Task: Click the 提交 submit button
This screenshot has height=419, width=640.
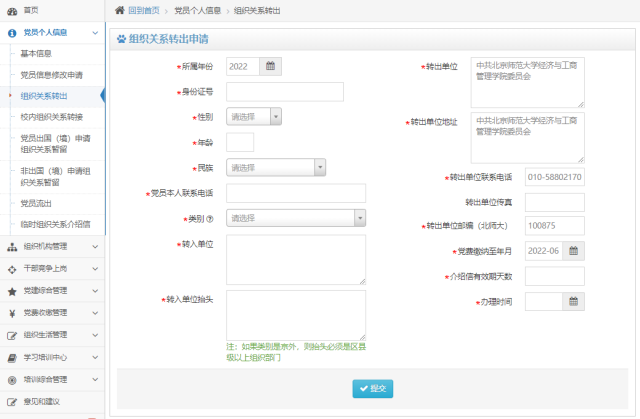Action: pos(373,388)
